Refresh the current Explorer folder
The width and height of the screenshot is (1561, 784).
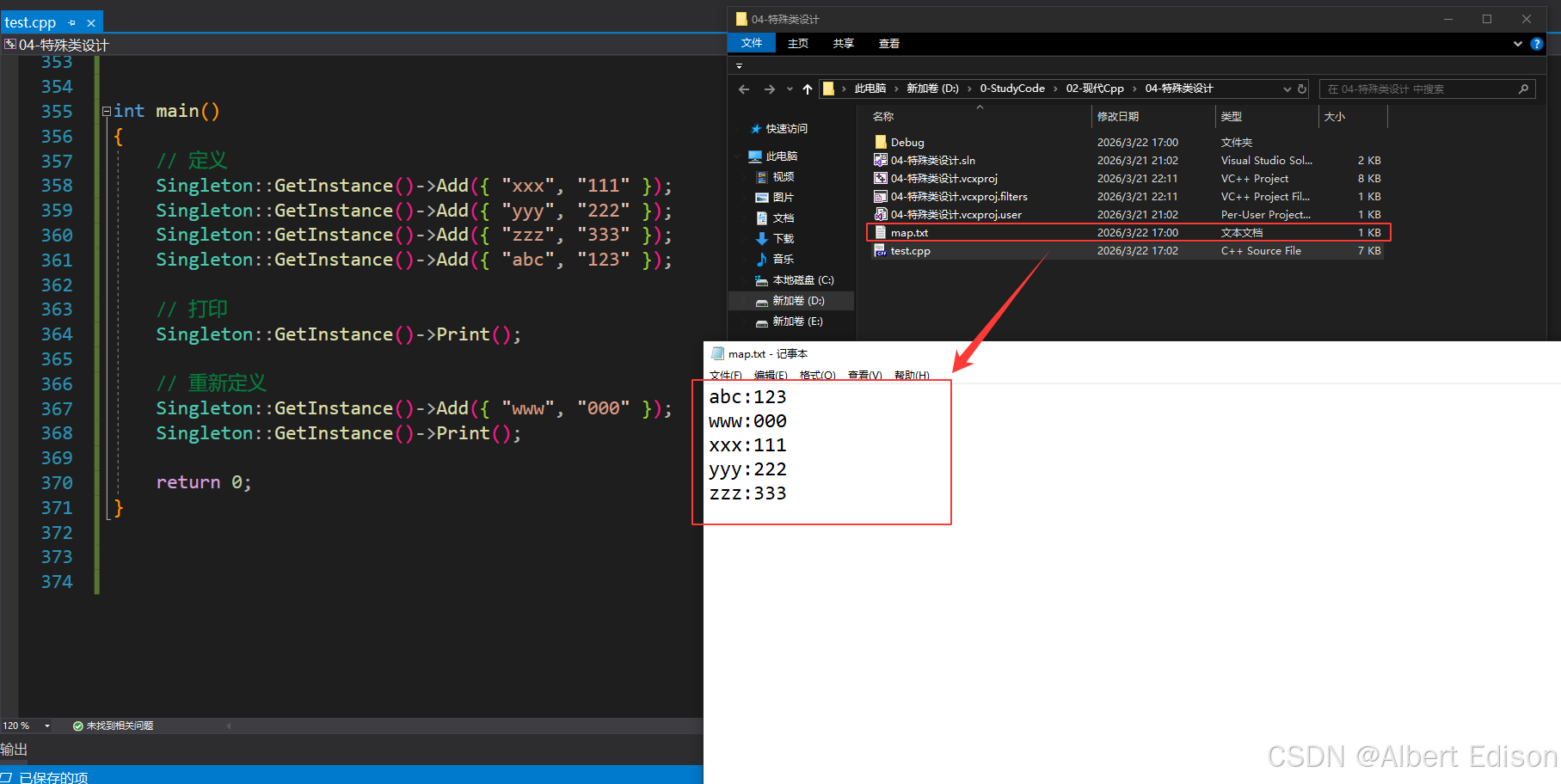[1302, 89]
